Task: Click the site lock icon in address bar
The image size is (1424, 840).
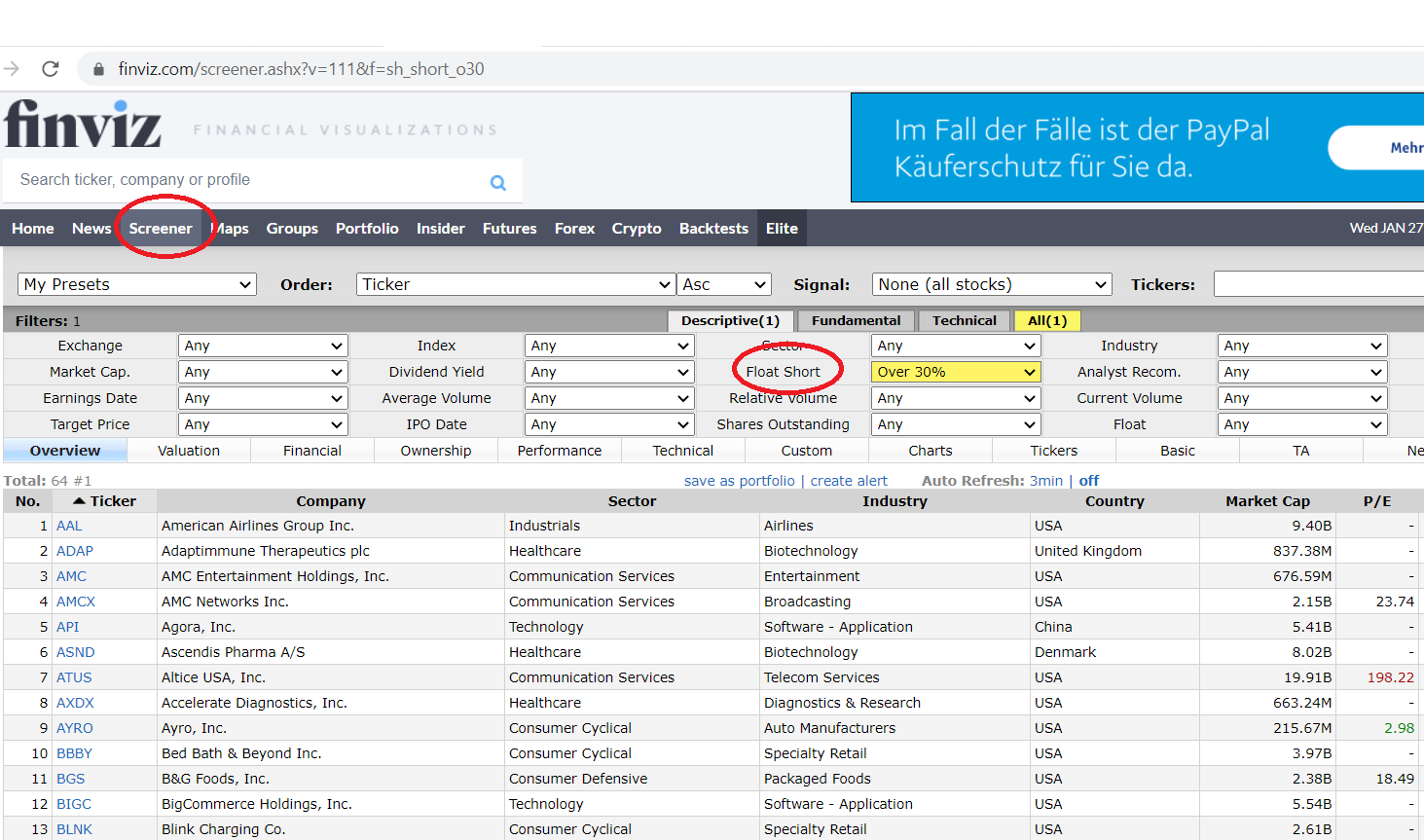Action: pos(97,69)
